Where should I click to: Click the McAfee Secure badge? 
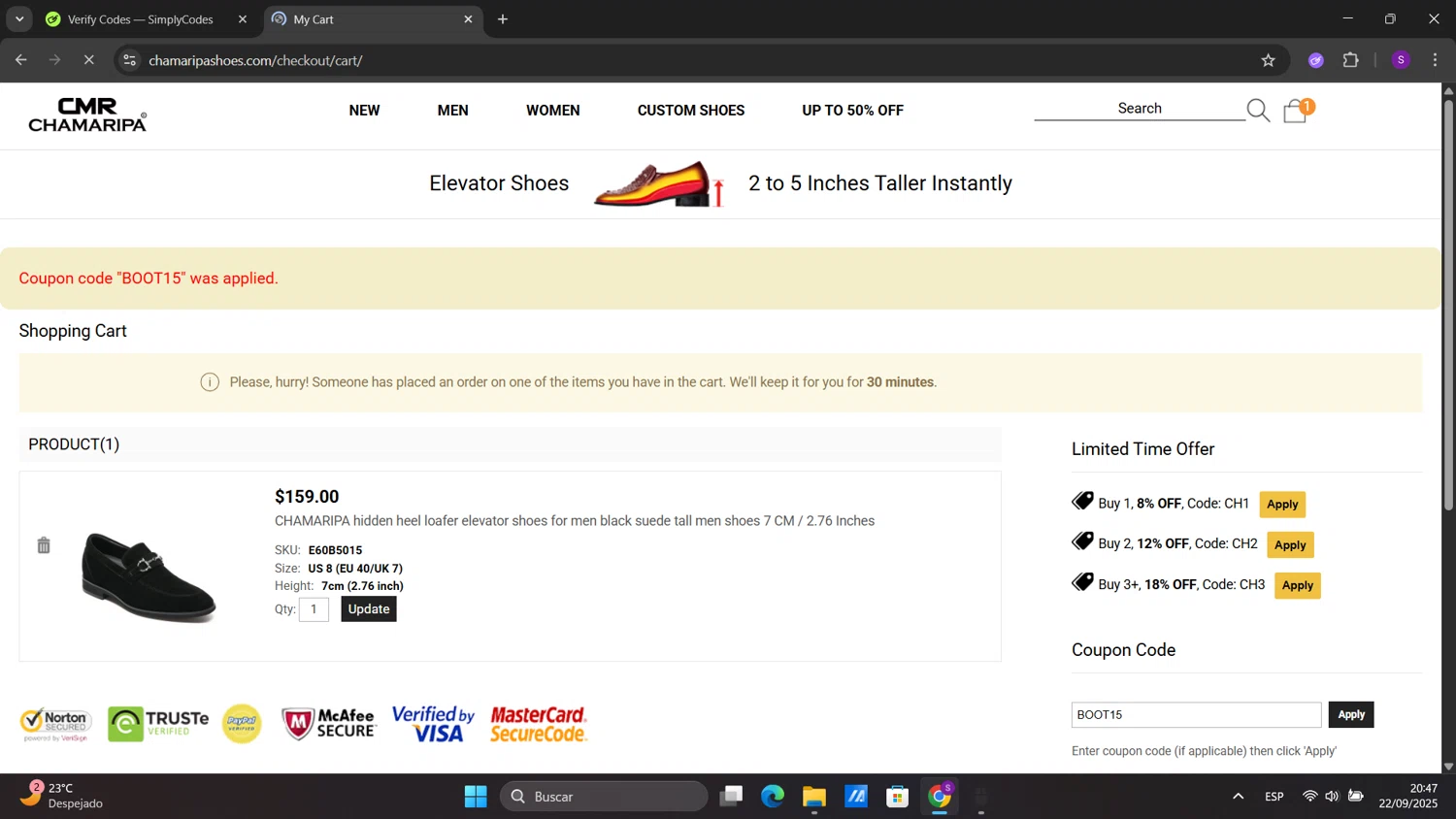pyautogui.click(x=329, y=724)
